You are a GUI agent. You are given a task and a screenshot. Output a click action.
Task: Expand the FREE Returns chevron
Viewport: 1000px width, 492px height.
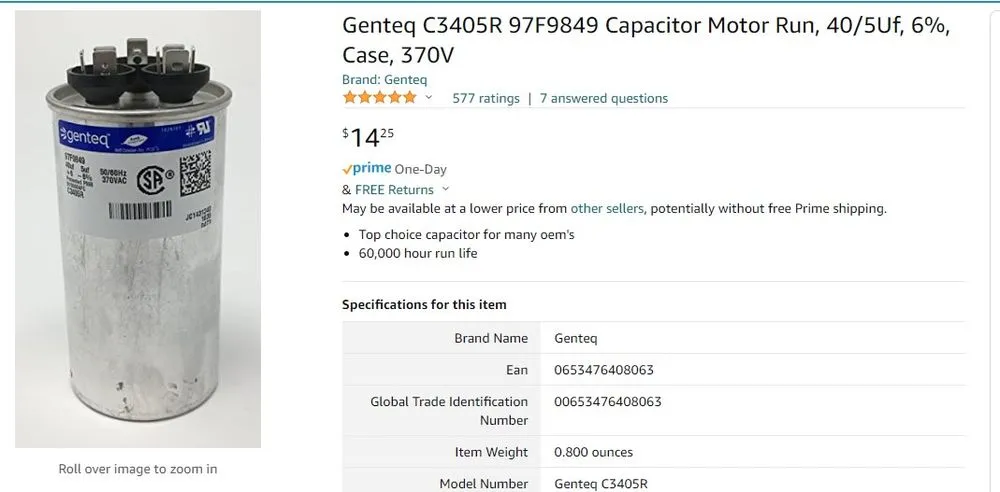[x=446, y=189]
